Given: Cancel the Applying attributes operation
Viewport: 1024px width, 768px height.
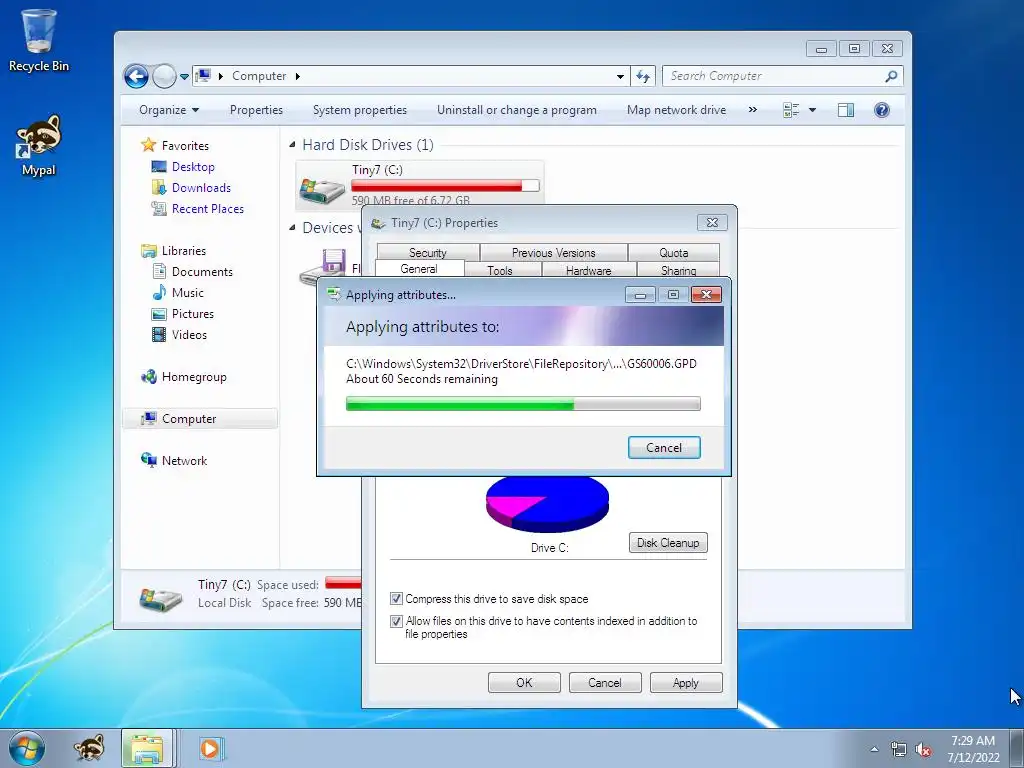Looking at the screenshot, I should point(664,447).
